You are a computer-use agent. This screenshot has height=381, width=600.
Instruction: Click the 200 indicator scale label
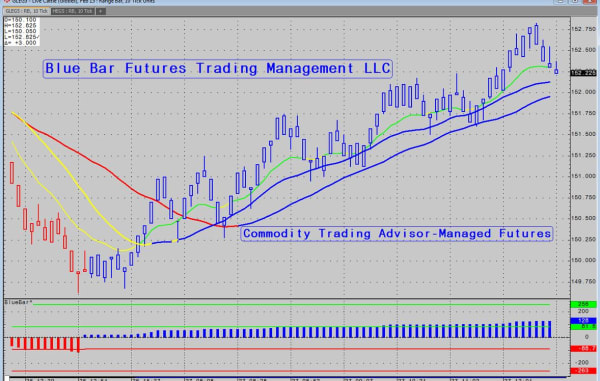coord(583,311)
